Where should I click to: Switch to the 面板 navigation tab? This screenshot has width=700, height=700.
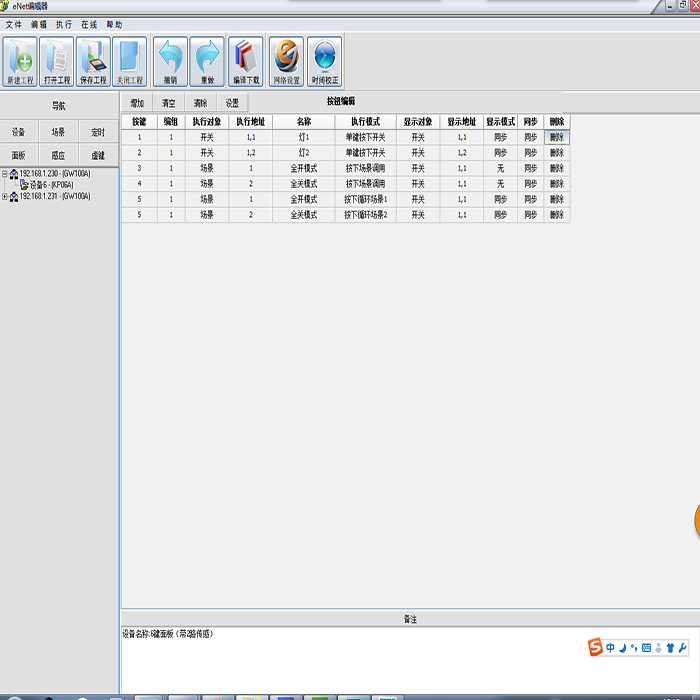coord(19,155)
